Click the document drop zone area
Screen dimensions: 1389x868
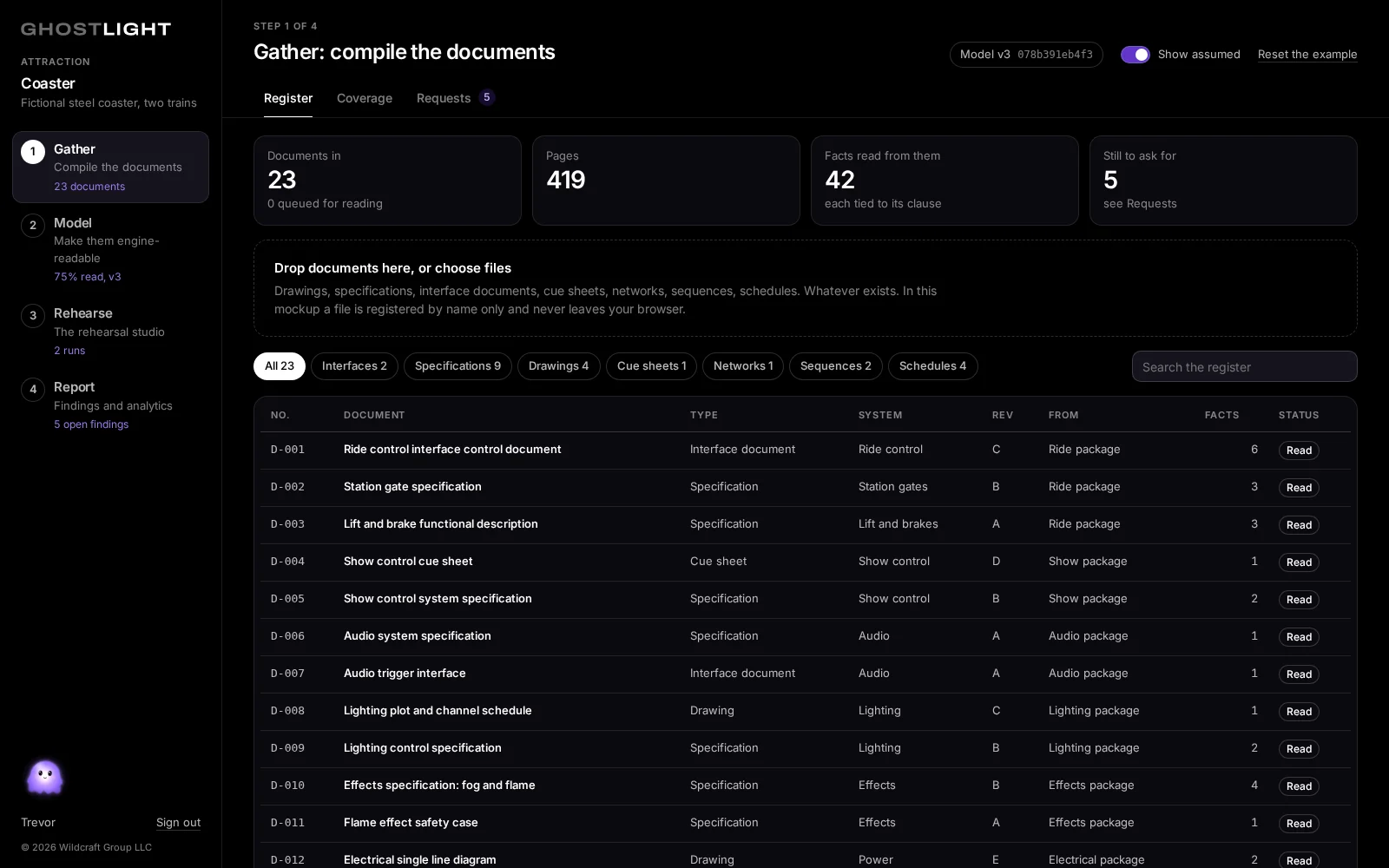pos(805,288)
